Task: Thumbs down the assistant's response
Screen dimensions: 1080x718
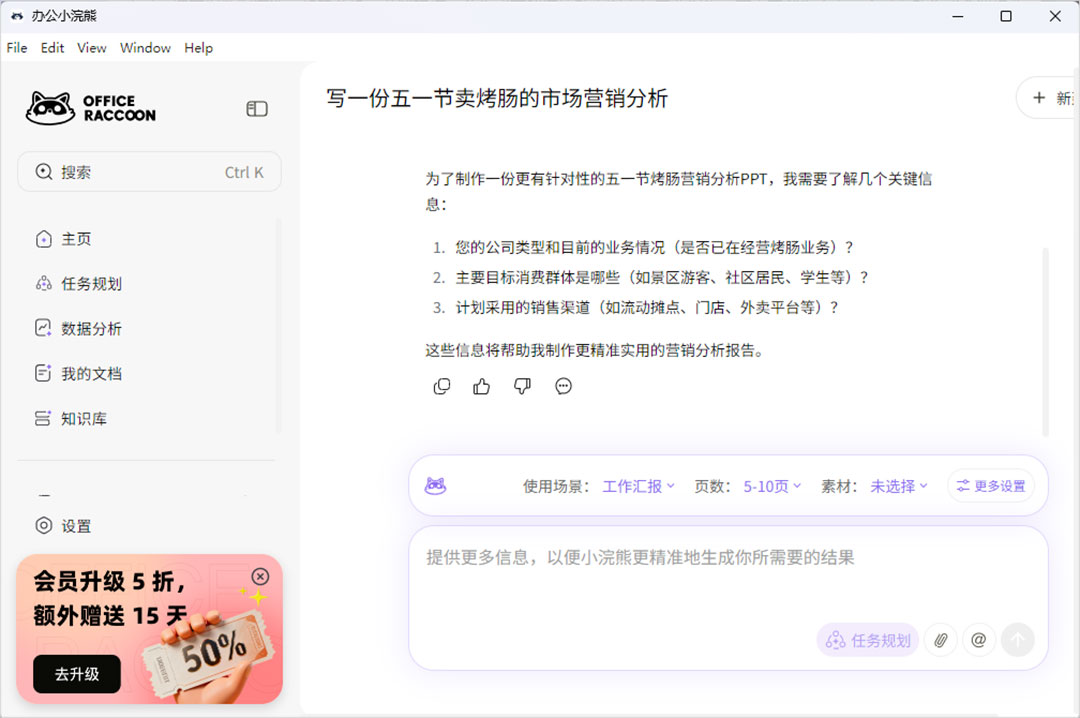Action: click(x=522, y=386)
